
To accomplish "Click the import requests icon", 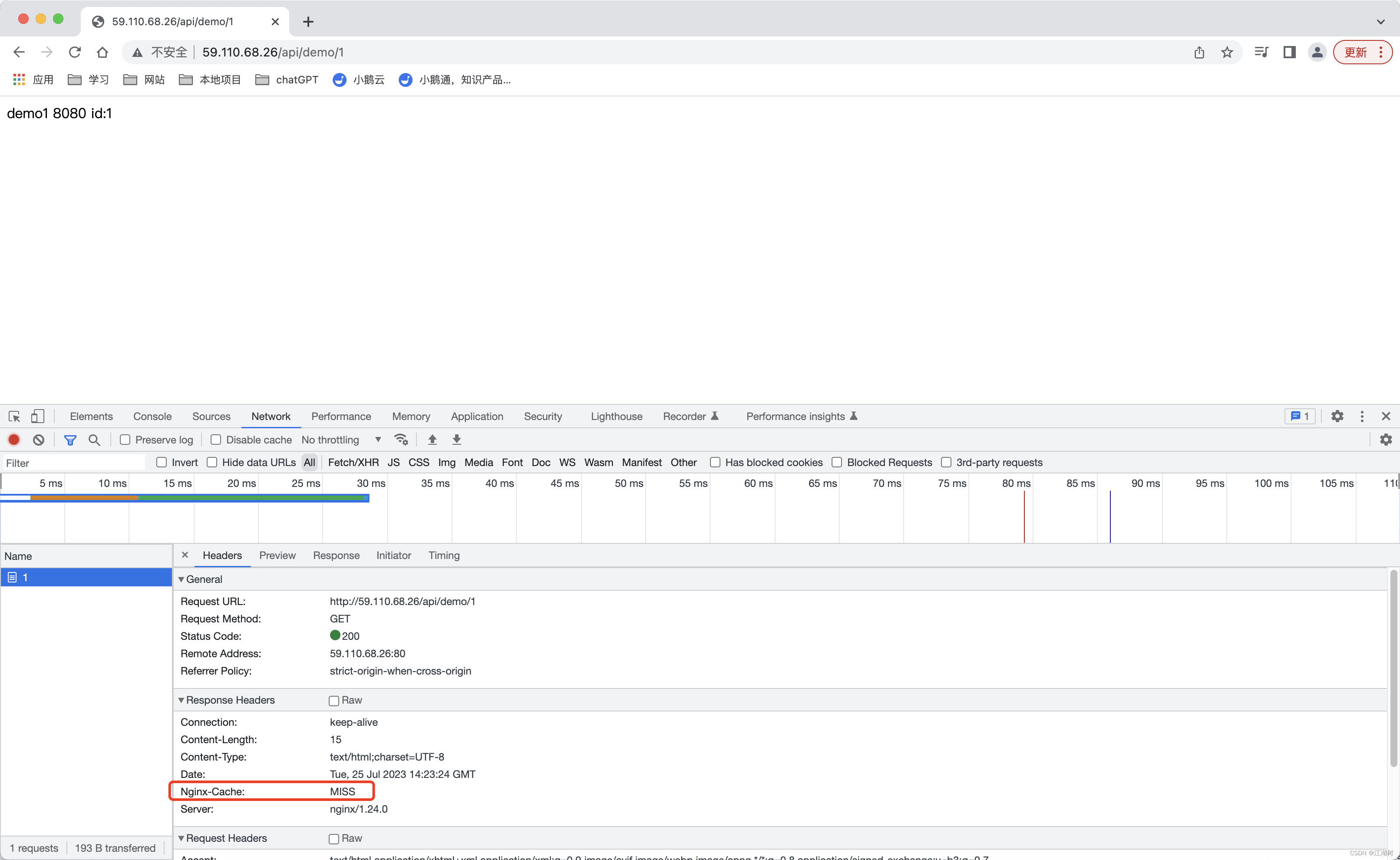I will [432, 440].
